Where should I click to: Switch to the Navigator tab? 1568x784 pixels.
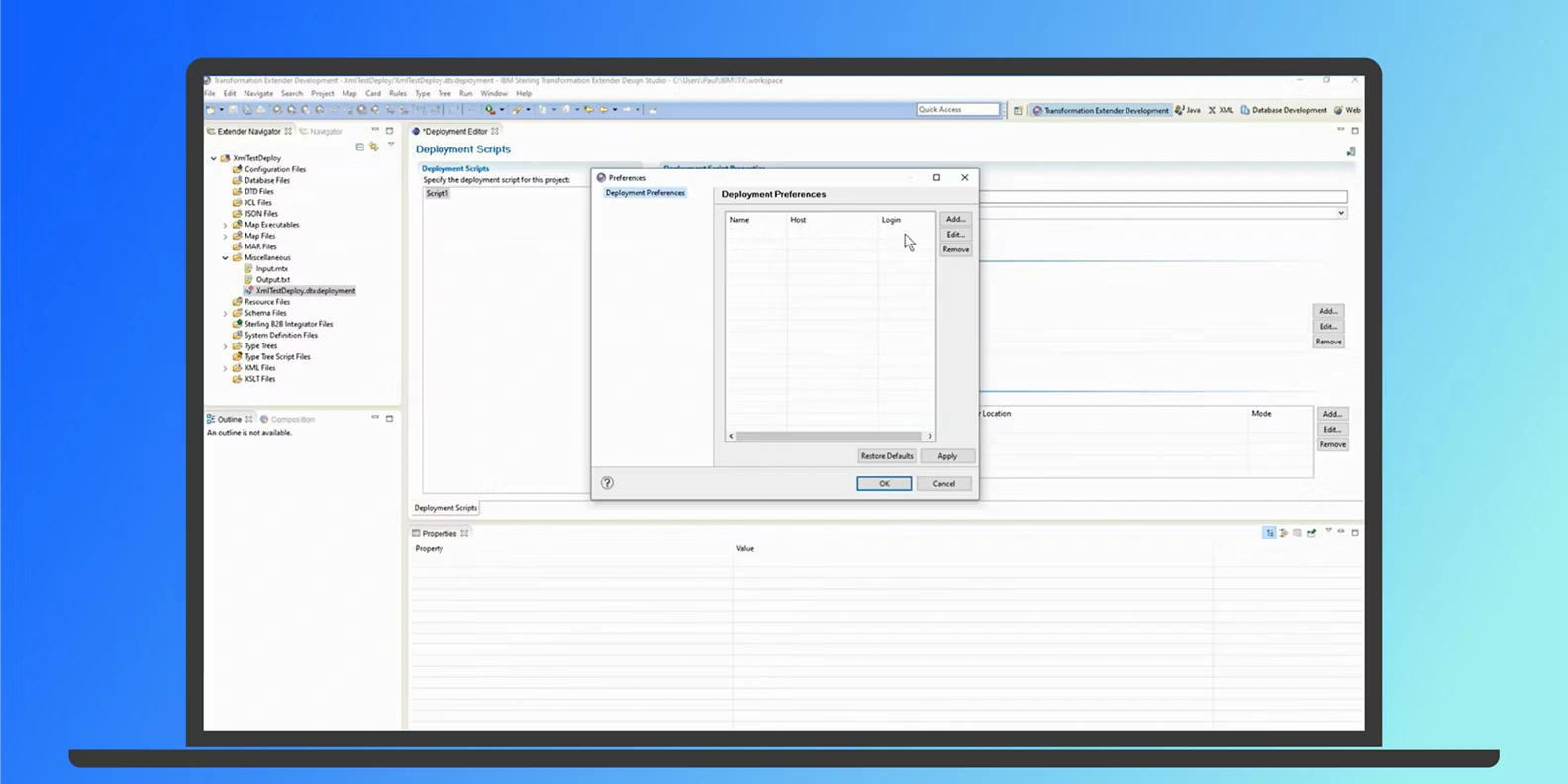click(x=325, y=131)
